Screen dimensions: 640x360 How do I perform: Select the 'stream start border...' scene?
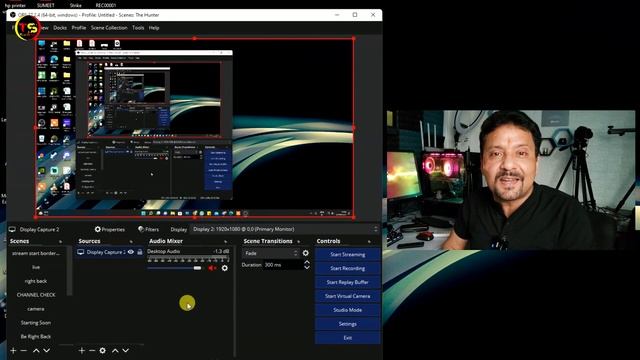[36, 253]
